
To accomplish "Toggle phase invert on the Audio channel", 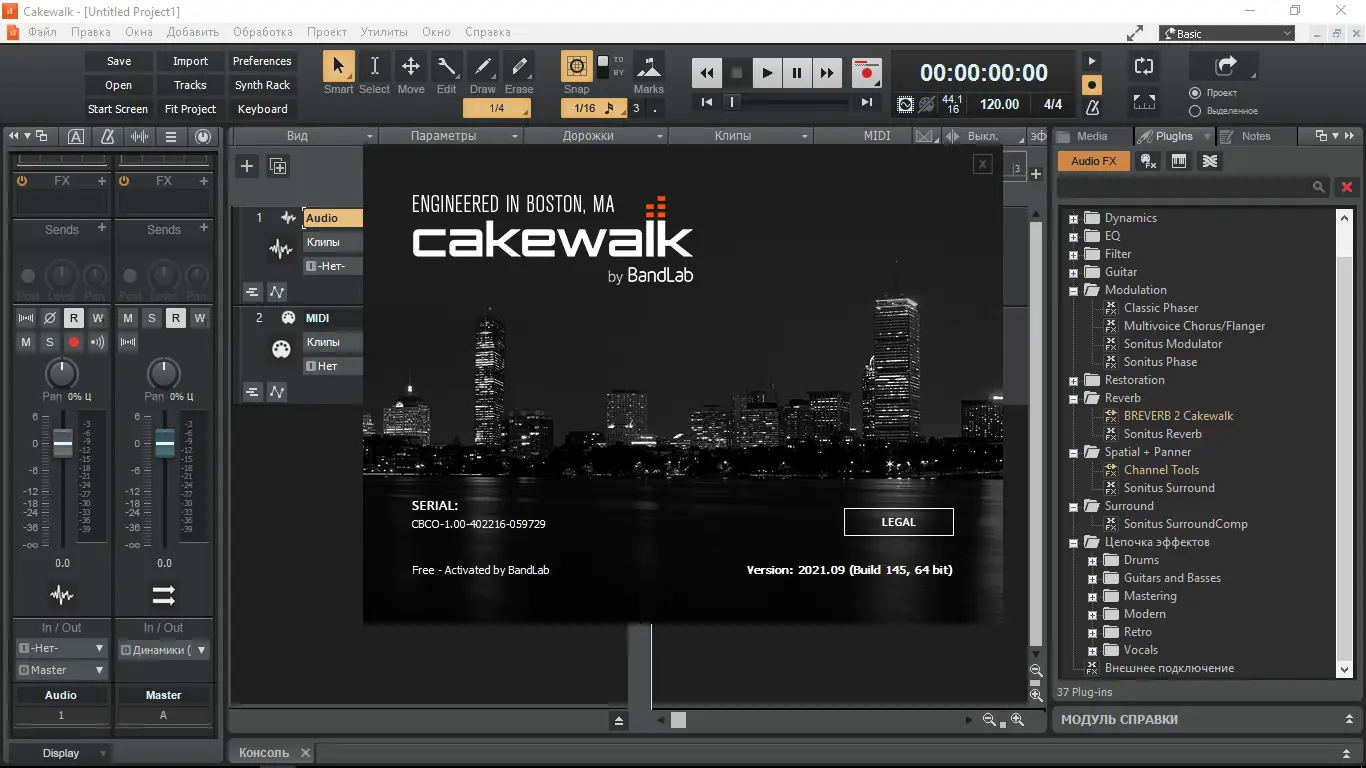I will pos(50,318).
